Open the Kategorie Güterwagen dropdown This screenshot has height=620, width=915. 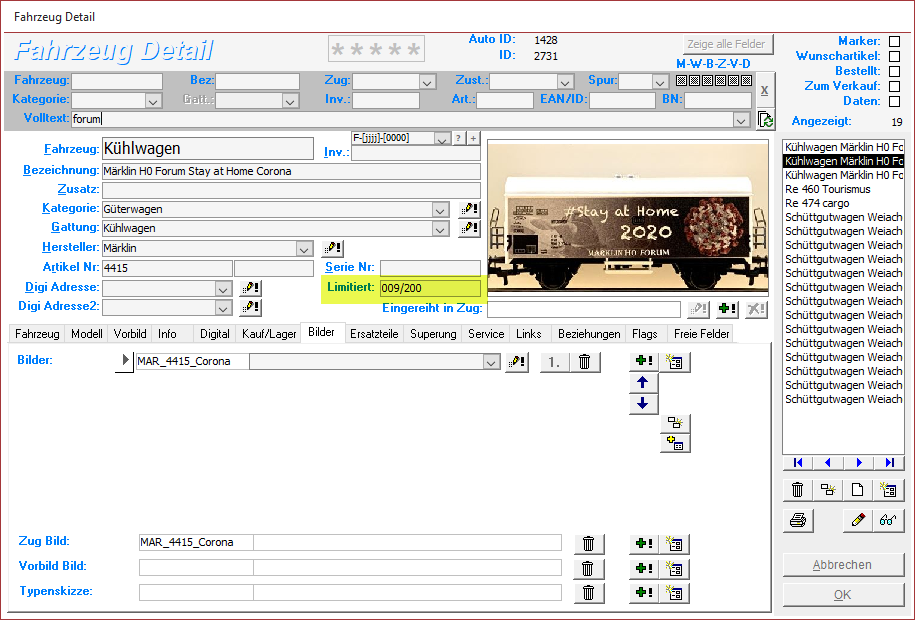pyautogui.click(x=441, y=210)
